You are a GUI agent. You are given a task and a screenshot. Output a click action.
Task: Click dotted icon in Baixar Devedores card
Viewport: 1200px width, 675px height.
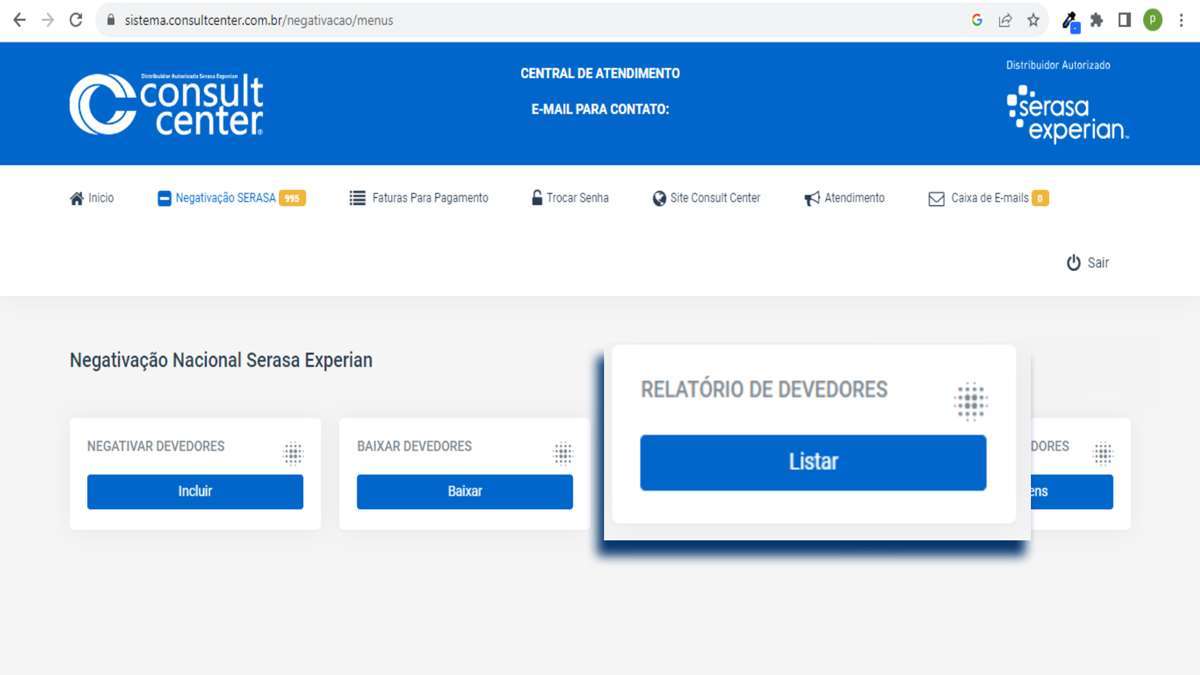click(563, 453)
